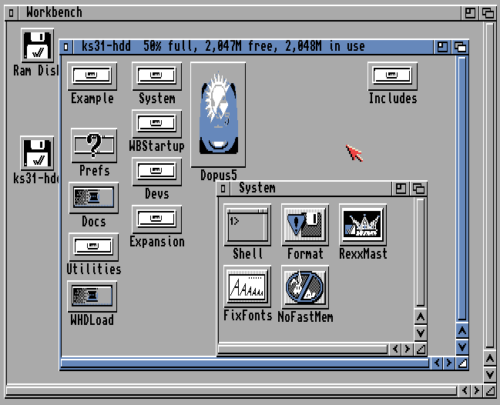This screenshot has width=500, height=405.
Task: Select the NoFastMem icon
Action: pyautogui.click(x=305, y=287)
